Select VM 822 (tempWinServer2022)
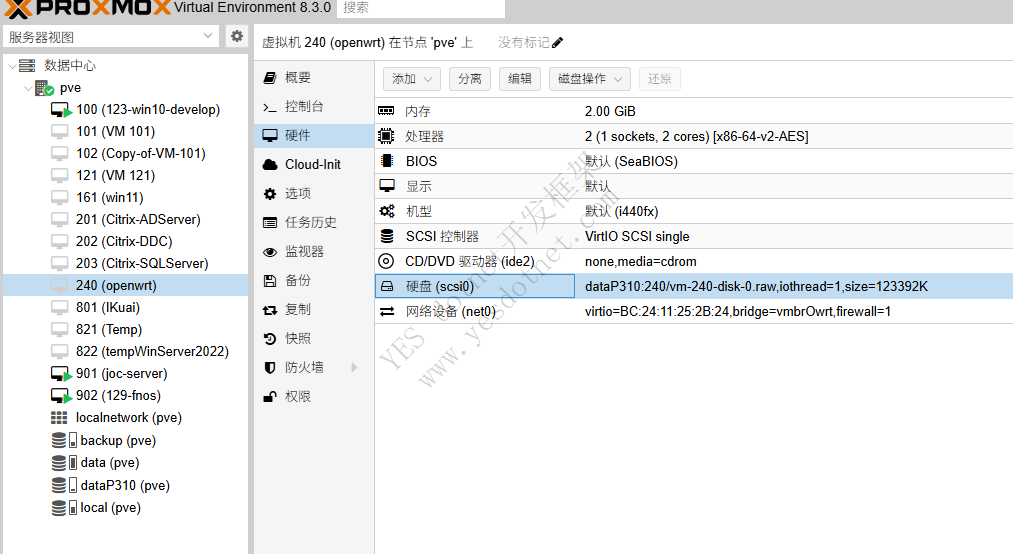 (x=152, y=351)
